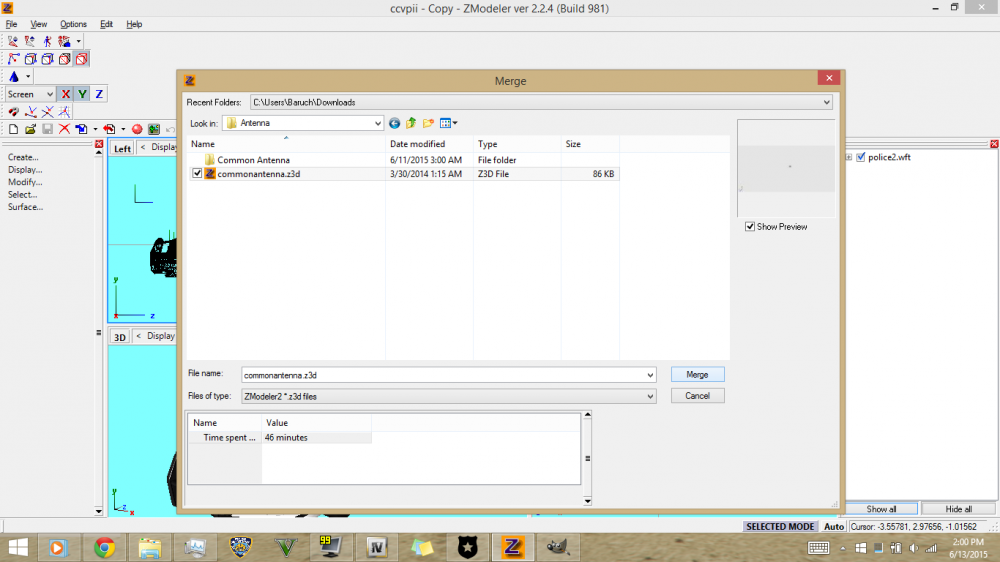The width and height of the screenshot is (1000, 562).
Task: Open the textures browser icon
Action: (x=154, y=129)
